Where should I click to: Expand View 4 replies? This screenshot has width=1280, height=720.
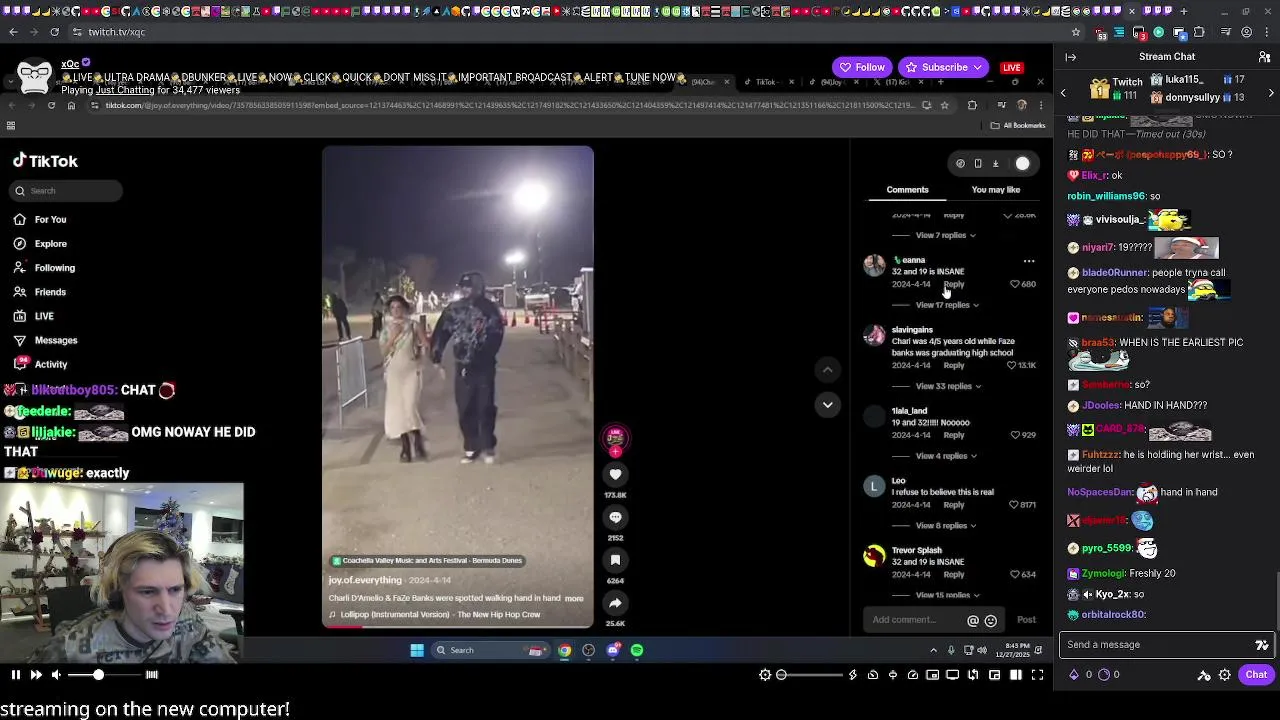[945, 456]
